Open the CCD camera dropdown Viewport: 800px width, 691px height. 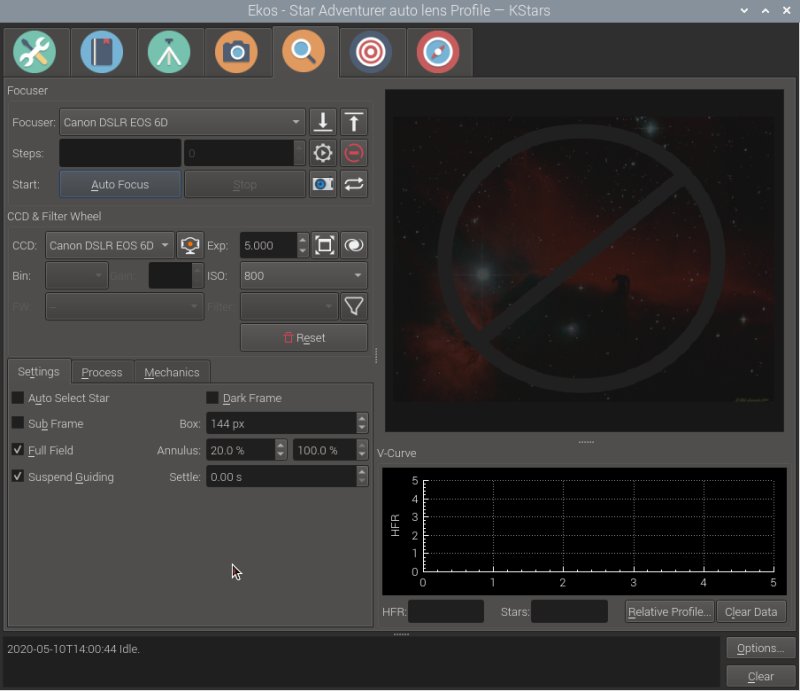click(110, 245)
